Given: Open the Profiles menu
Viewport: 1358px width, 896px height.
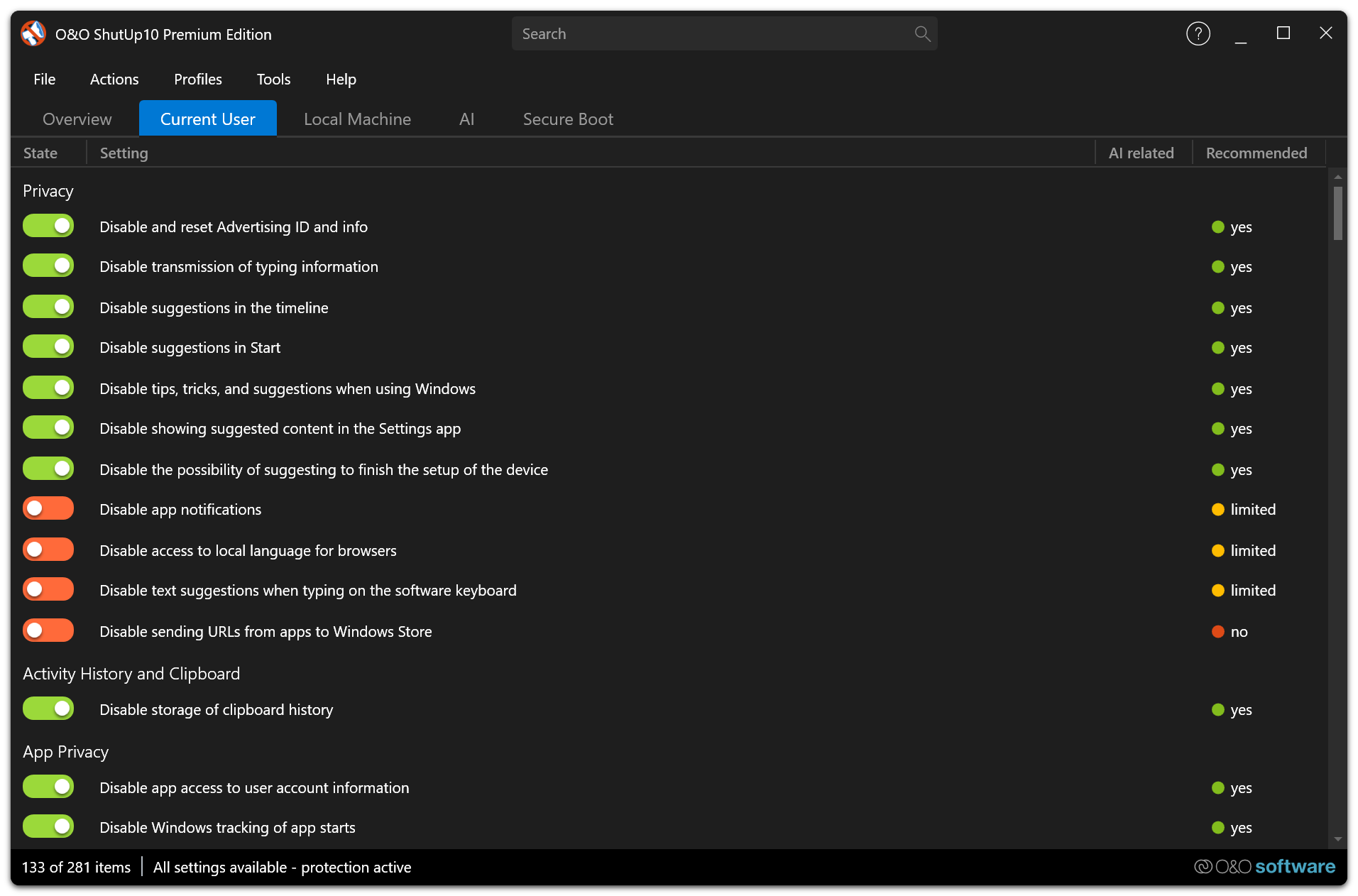Looking at the screenshot, I should point(198,80).
